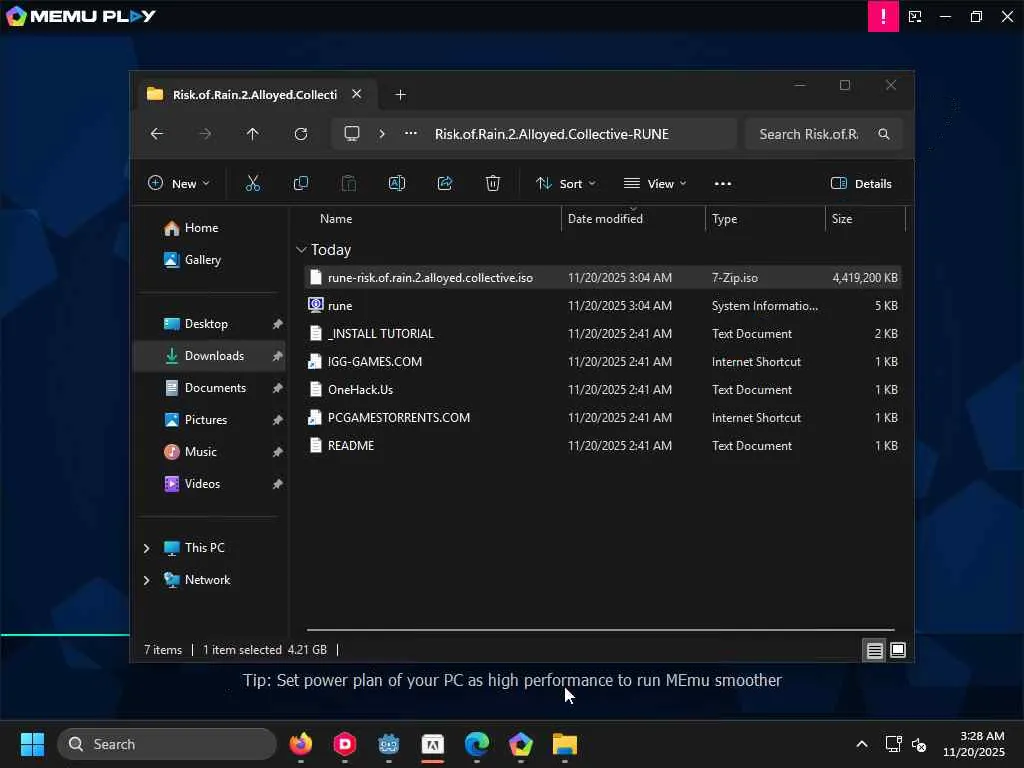
Task: Select the IGG-GAMES.COM shortcut
Action: click(x=602, y=362)
